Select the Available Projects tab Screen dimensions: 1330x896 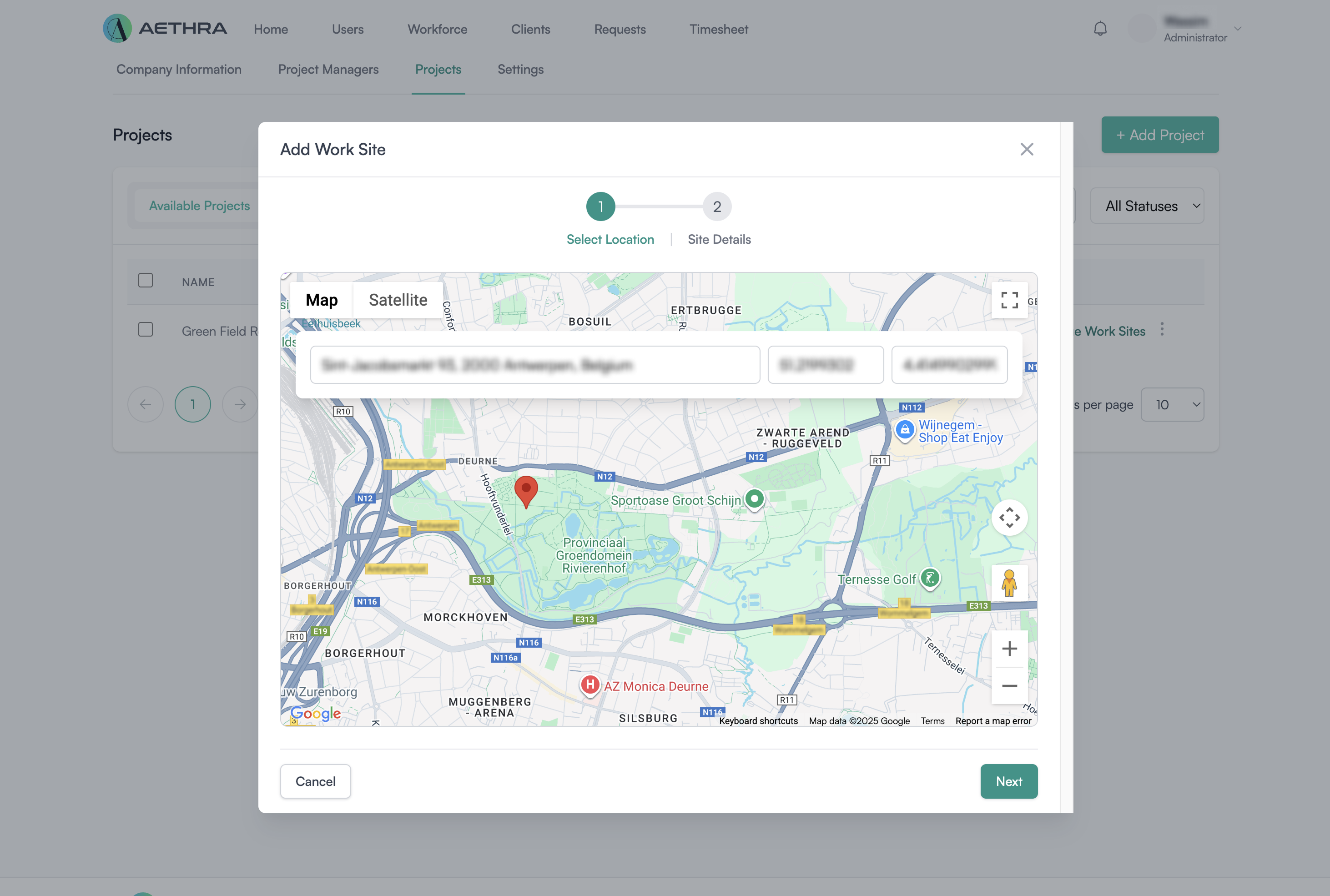pyautogui.click(x=199, y=206)
